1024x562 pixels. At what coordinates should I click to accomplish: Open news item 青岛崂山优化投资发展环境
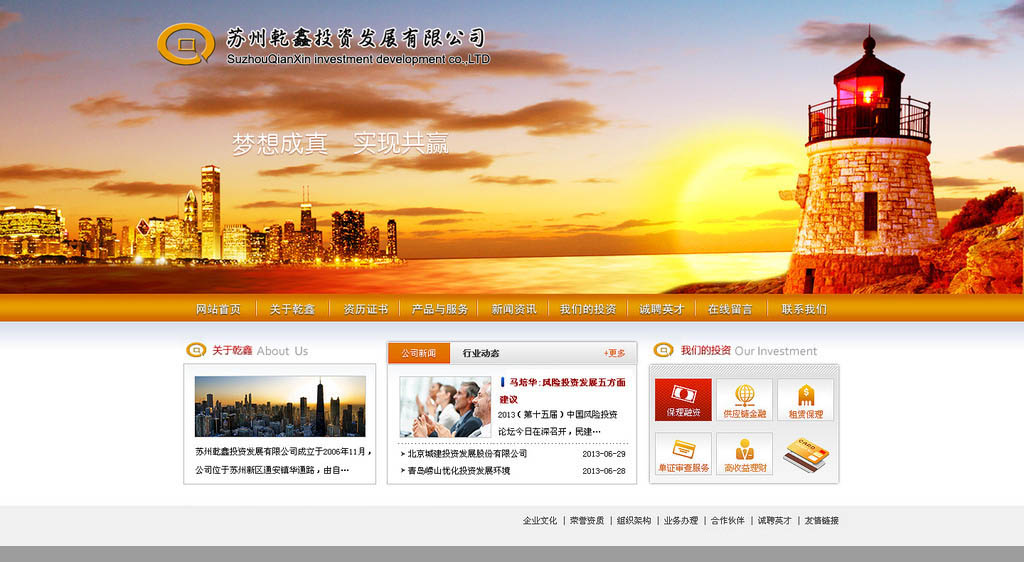[x=458, y=471]
